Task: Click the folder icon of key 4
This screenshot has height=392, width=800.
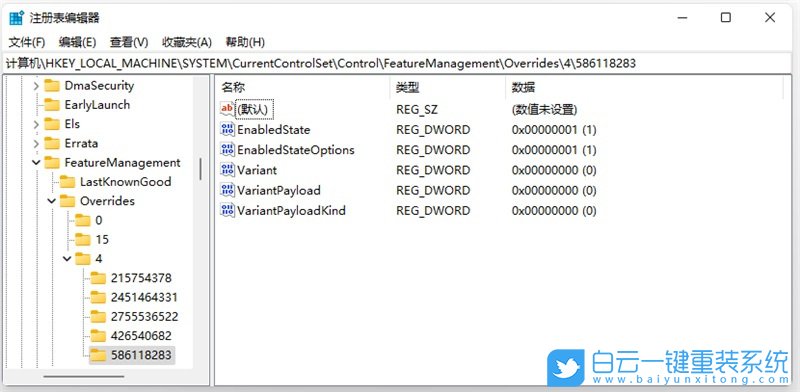Action: pyautogui.click(x=83, y=259)
